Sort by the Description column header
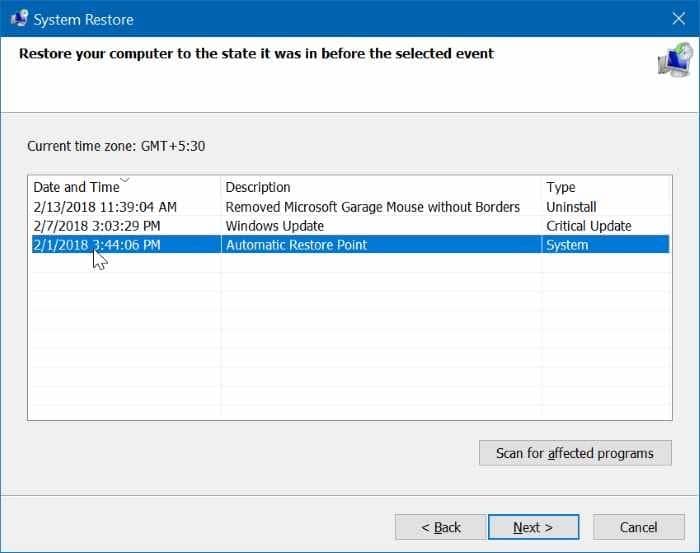700x553 pixels. pyautogui.click(x=258, y=187)
